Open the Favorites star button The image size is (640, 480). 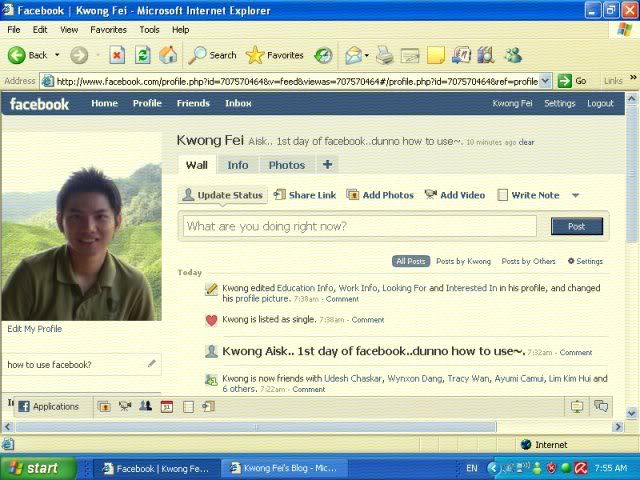coord(275,55)
